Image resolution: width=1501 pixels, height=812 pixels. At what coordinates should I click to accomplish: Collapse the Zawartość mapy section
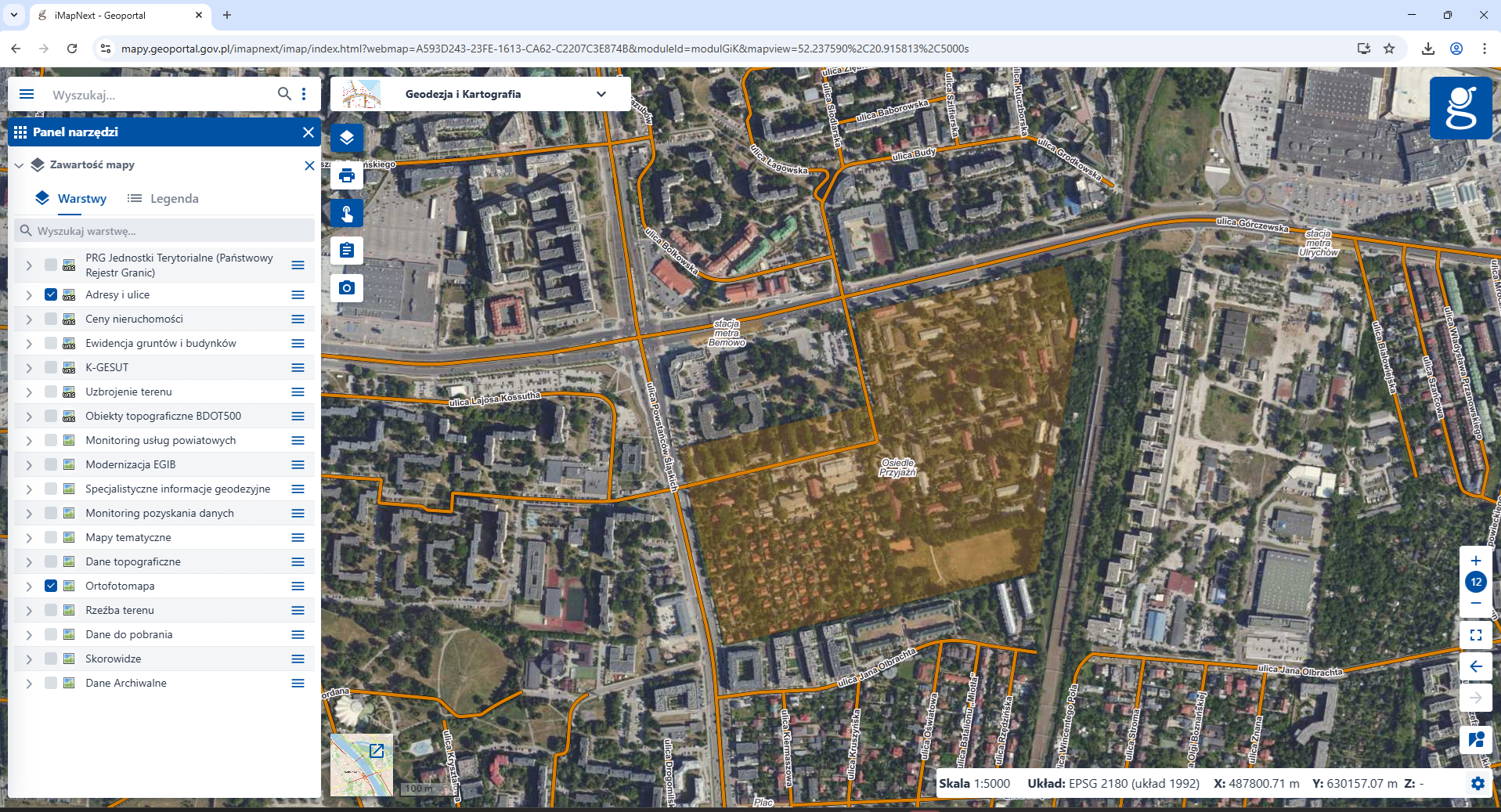[19, 165]
